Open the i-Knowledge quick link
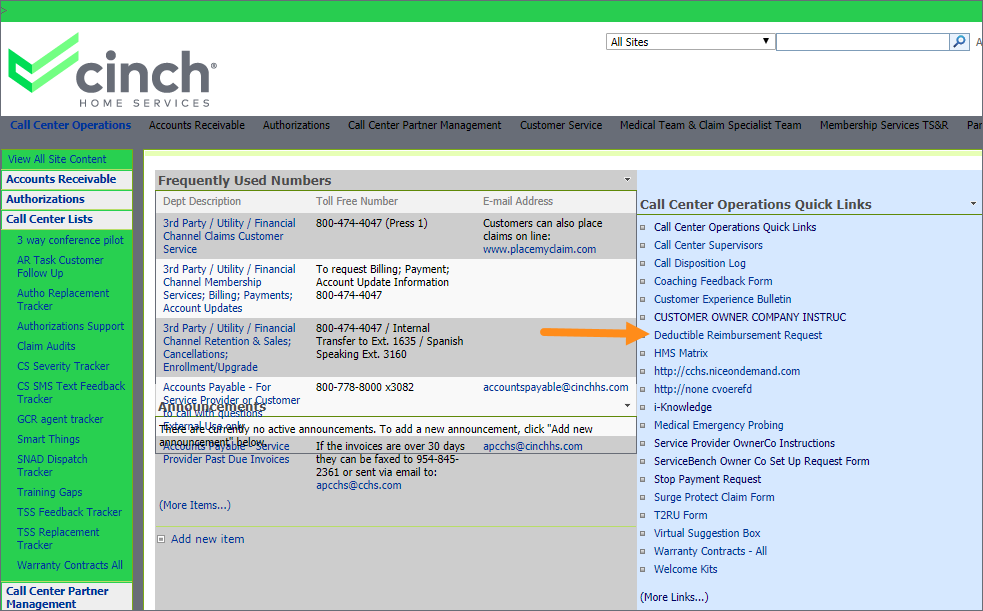Screen dimensions: 983x611 (683, 407)
